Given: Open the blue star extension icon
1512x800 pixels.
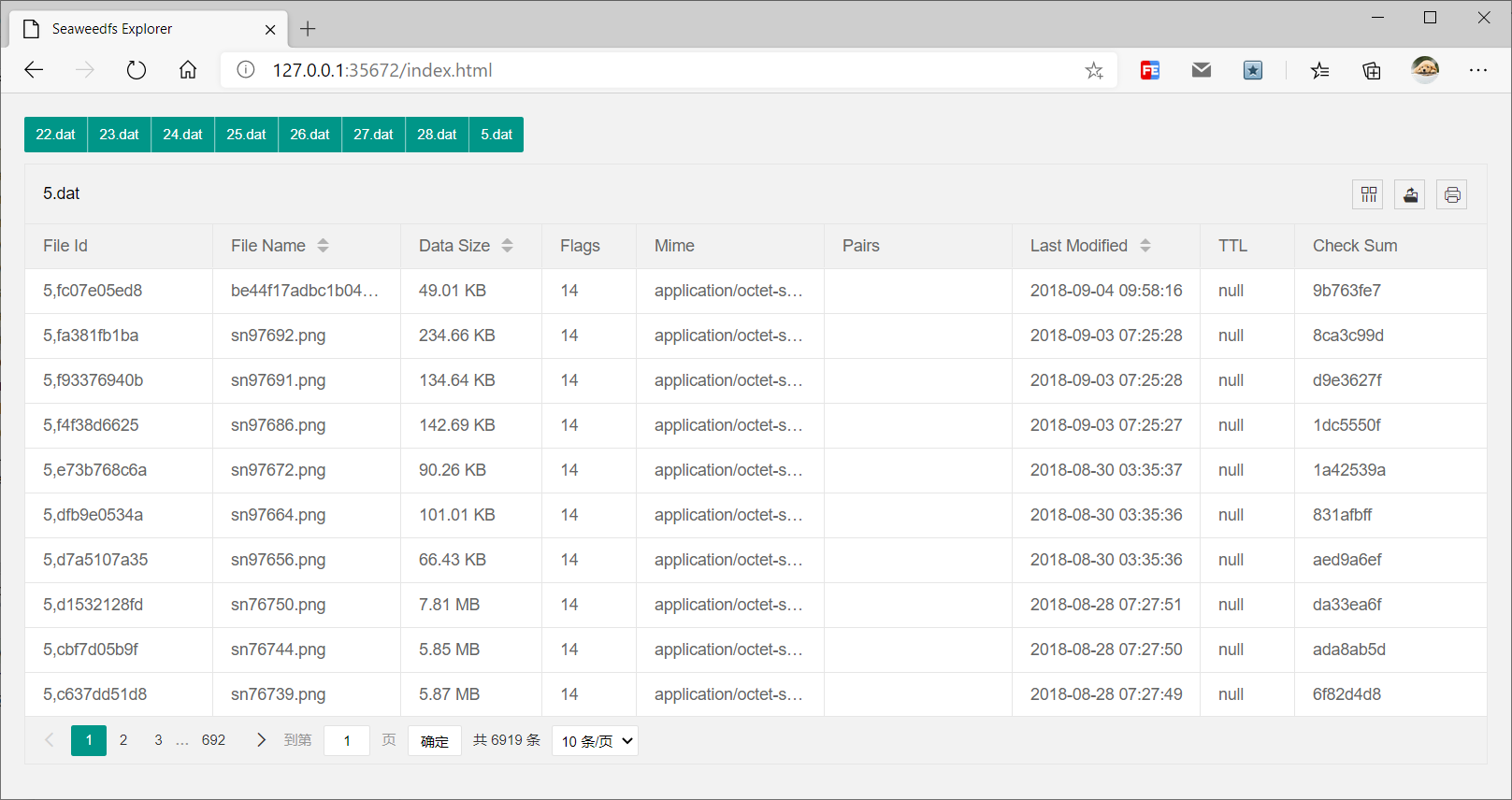Looking at the screenshot, I should 1253,70.
